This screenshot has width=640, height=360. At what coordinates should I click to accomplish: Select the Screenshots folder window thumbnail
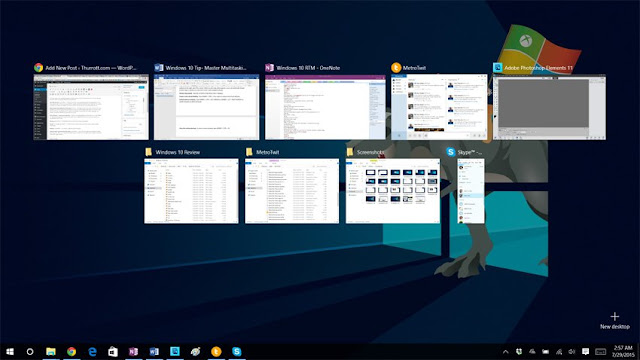tap(393, 191)
